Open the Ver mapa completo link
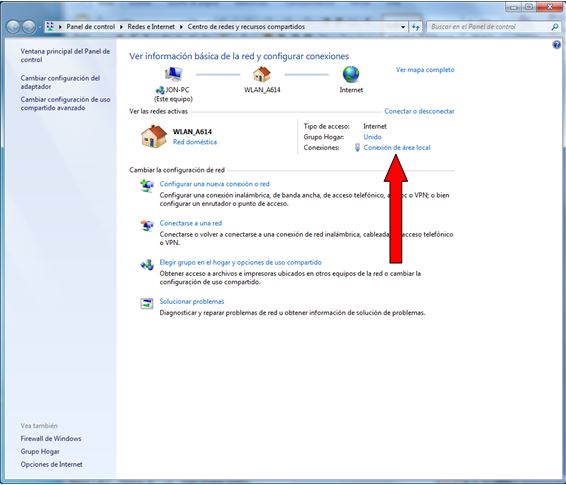Screen dimensions: 566x485 click(x=425, y=70)
